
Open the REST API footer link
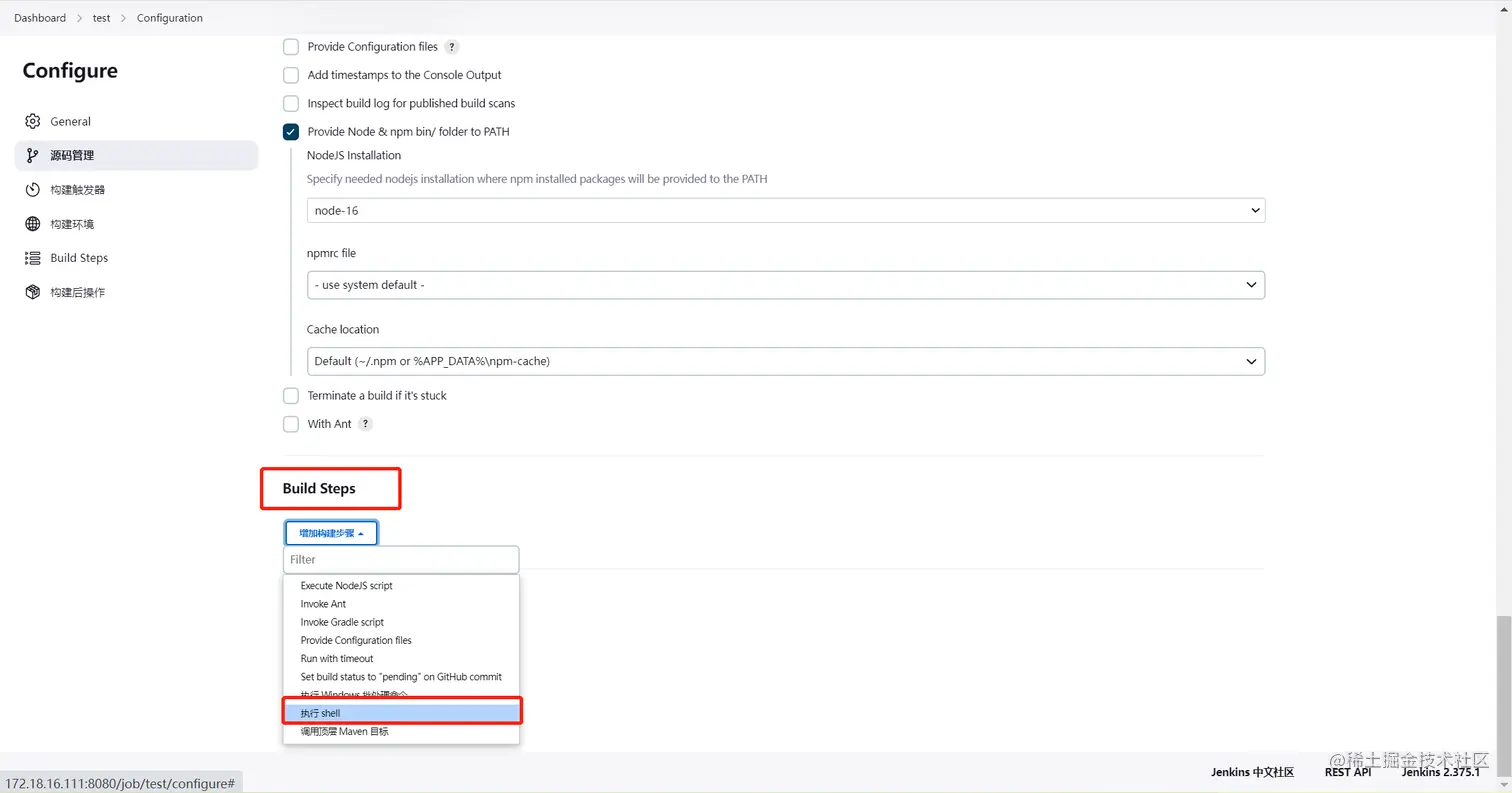[x=1348, y=772]
